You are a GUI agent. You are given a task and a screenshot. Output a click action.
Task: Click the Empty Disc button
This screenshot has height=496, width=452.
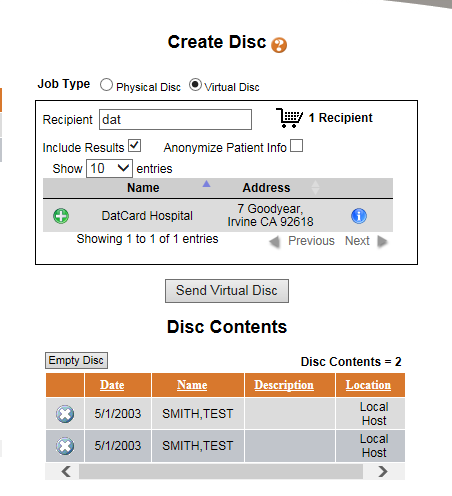click(x=76, y=360)
